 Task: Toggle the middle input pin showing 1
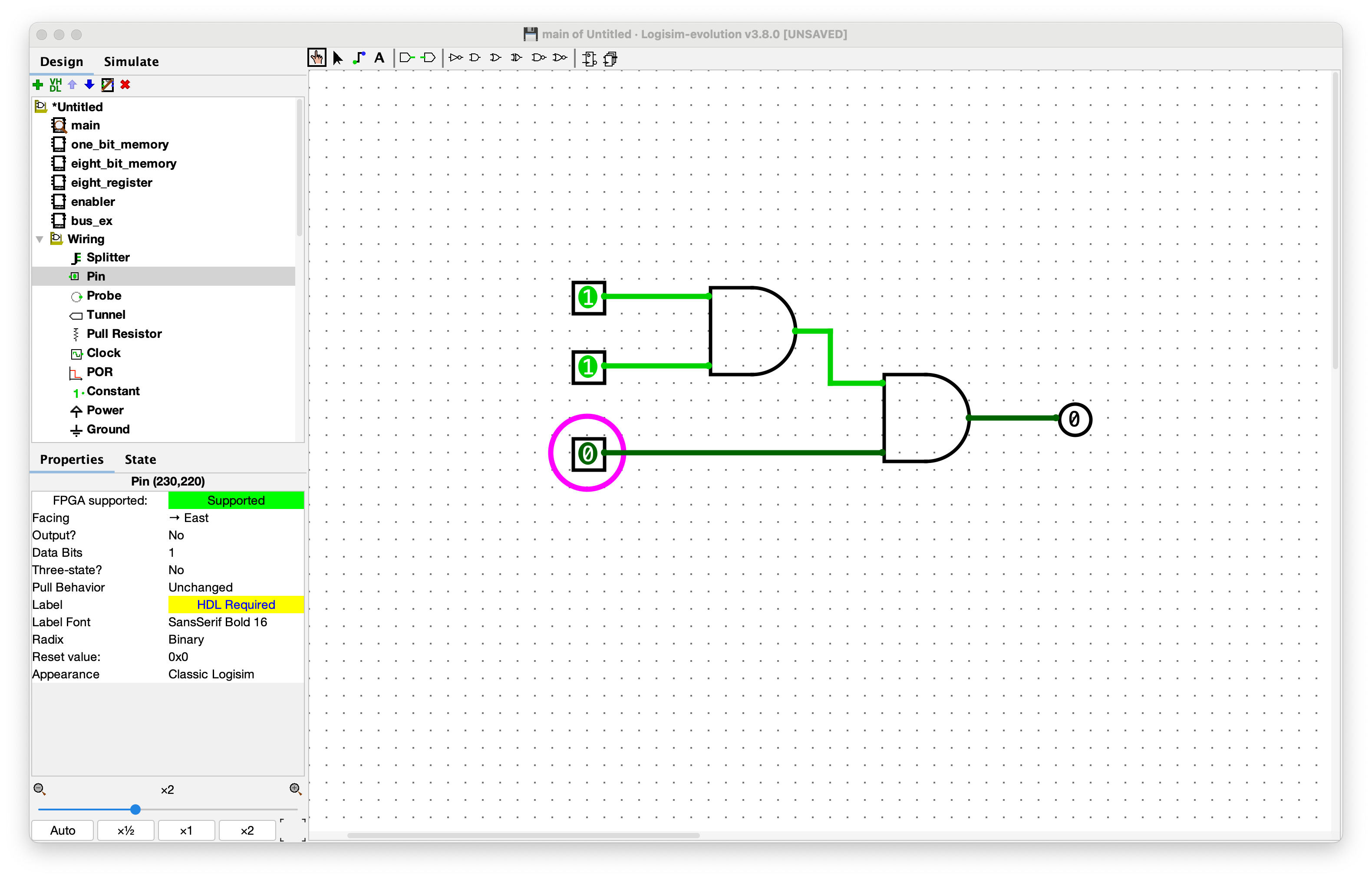click(587, 367)
